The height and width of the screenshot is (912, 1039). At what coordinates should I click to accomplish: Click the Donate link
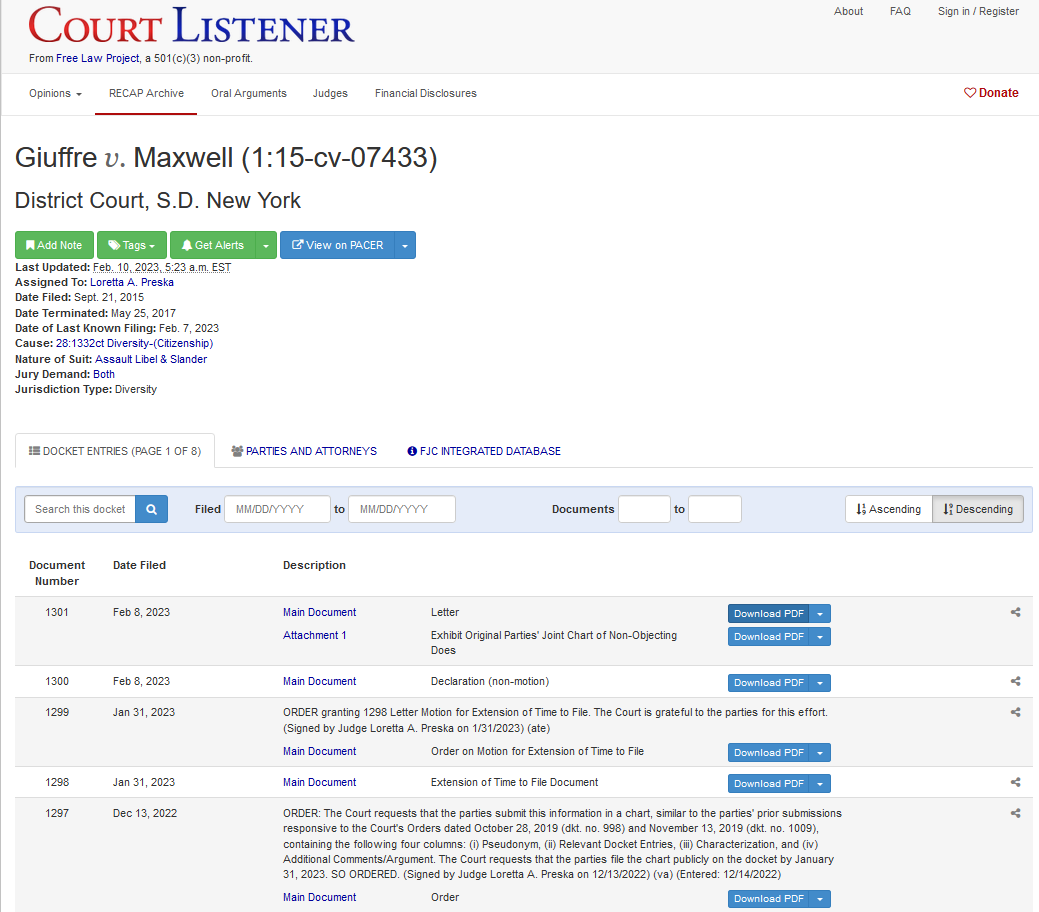coord(991,93)
